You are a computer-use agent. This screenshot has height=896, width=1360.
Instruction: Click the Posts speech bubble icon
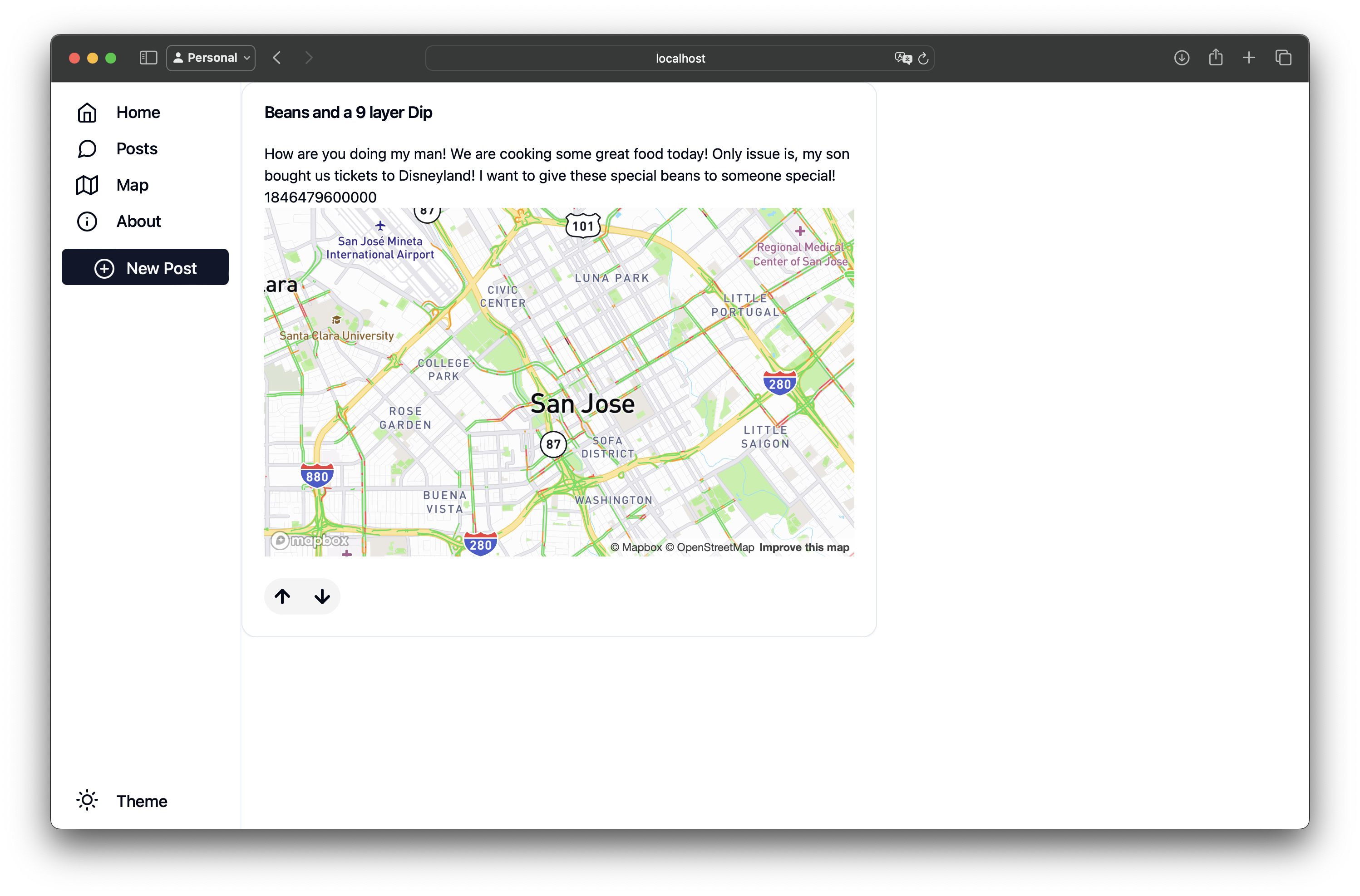point(87,149)
